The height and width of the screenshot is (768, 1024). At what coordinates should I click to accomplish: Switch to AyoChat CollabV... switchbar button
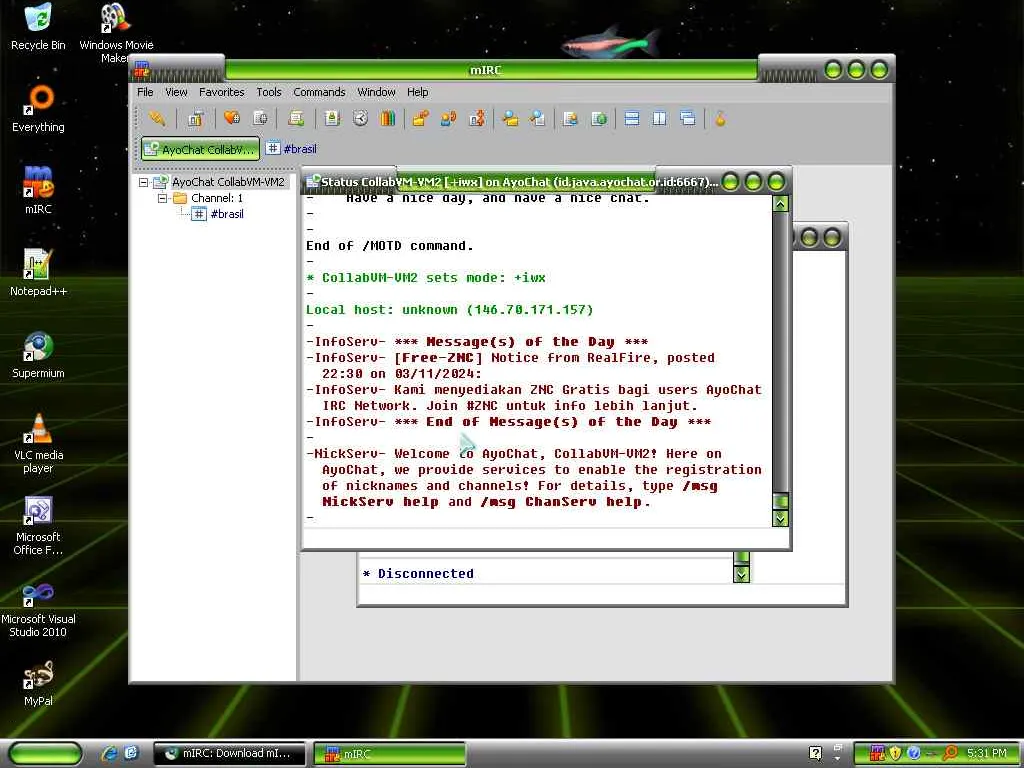(200, 149)
